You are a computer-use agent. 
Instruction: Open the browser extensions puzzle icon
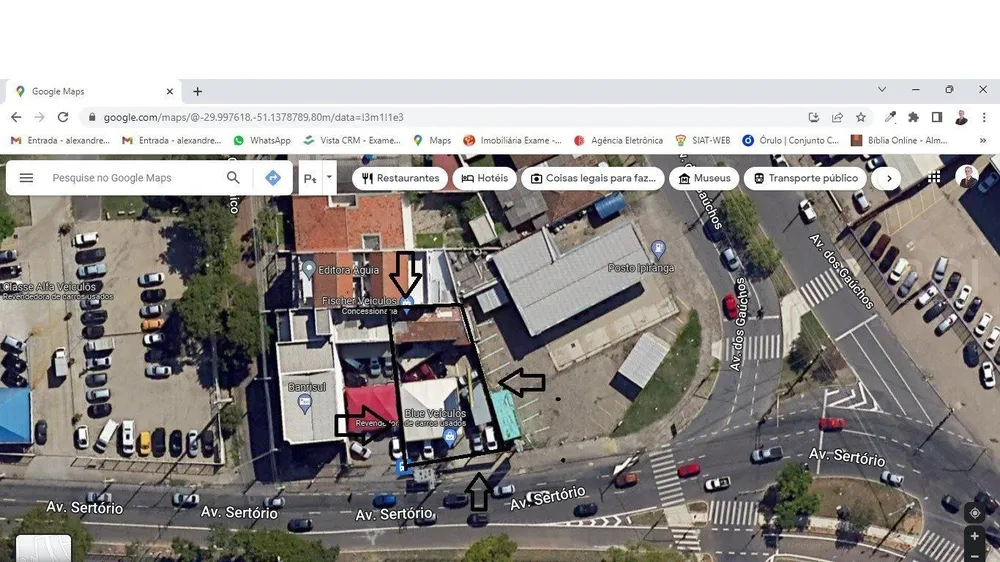(913, 117)
